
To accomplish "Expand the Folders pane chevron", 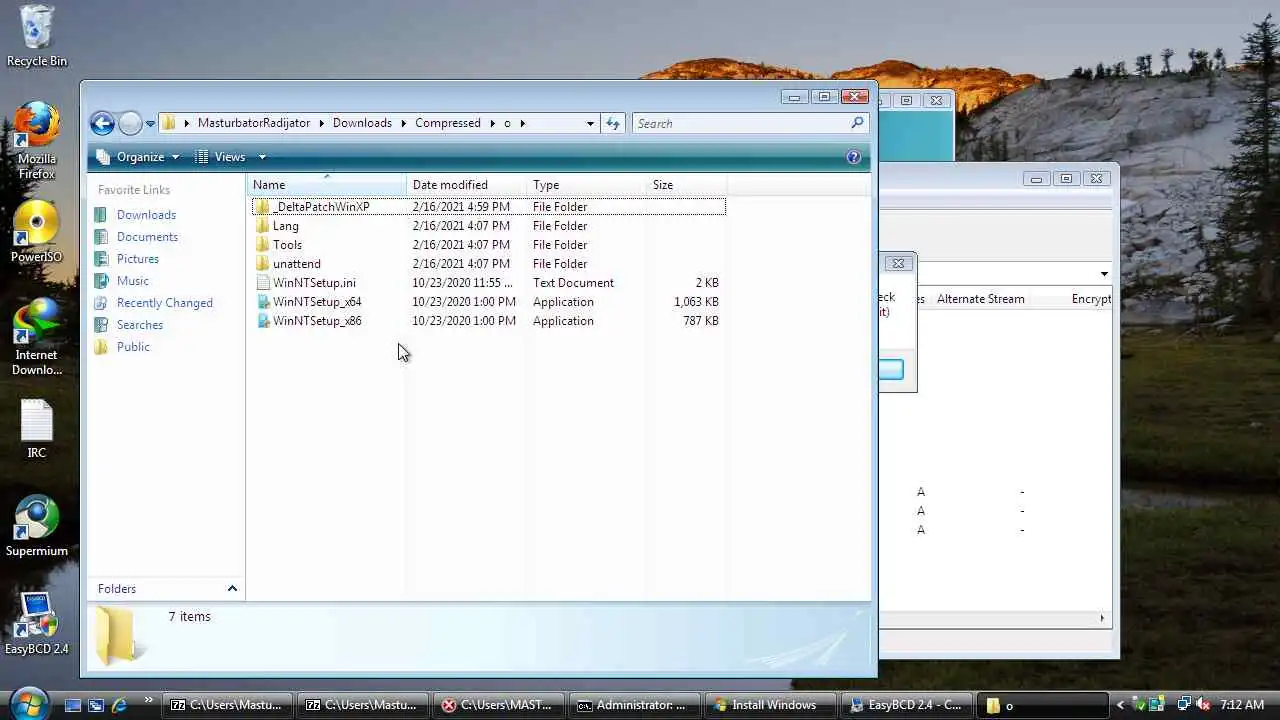I will pos(232,589).
